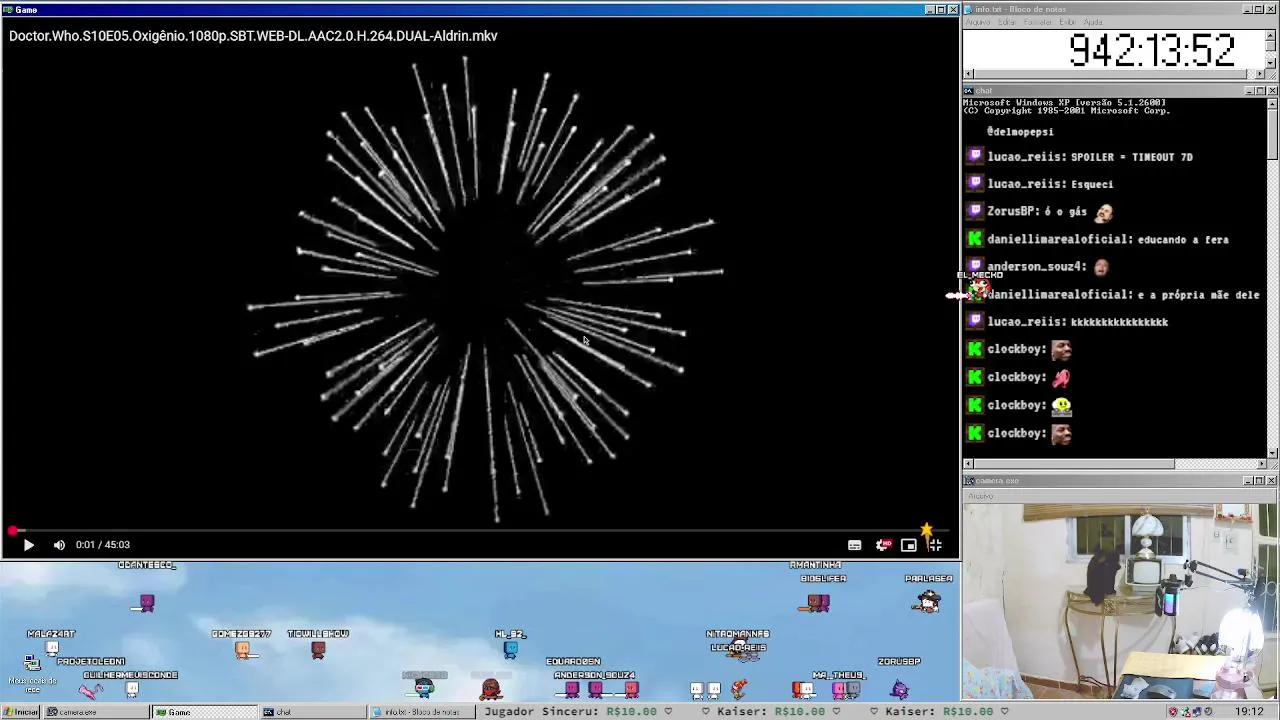Click Notepad's horizontal scrollbar right arrow
The width and height of the screenshot is (1280, 720).
pyautogui.click(x=1261, y=74)
